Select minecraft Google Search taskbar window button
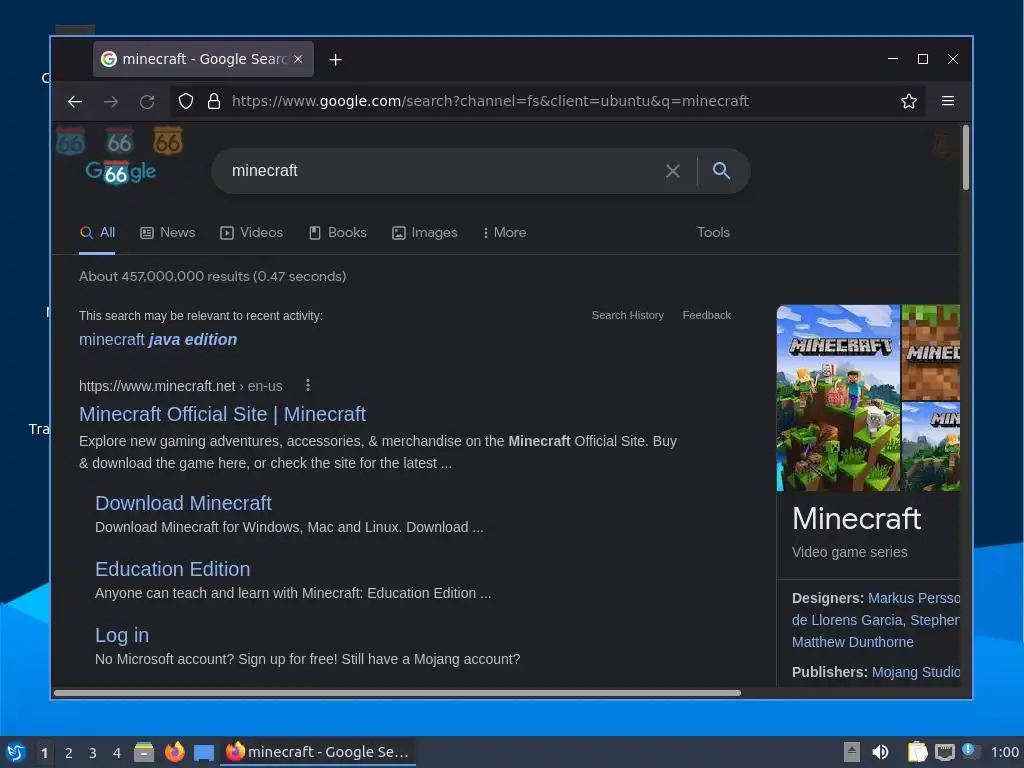Image resolution: width=1024 pixels, height=768 pixels. tap(317, 752)
